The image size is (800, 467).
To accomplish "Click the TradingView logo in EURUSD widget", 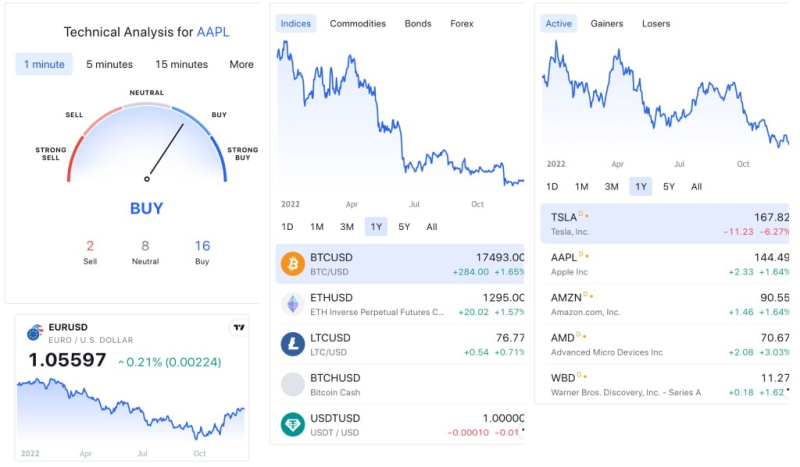I will 239,327.
